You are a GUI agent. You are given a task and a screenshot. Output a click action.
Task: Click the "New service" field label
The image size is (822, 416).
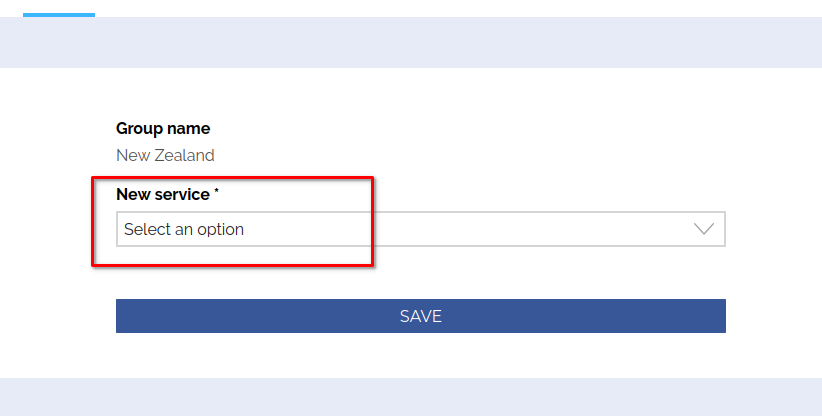pyautogui.click(x=162, y=194)
